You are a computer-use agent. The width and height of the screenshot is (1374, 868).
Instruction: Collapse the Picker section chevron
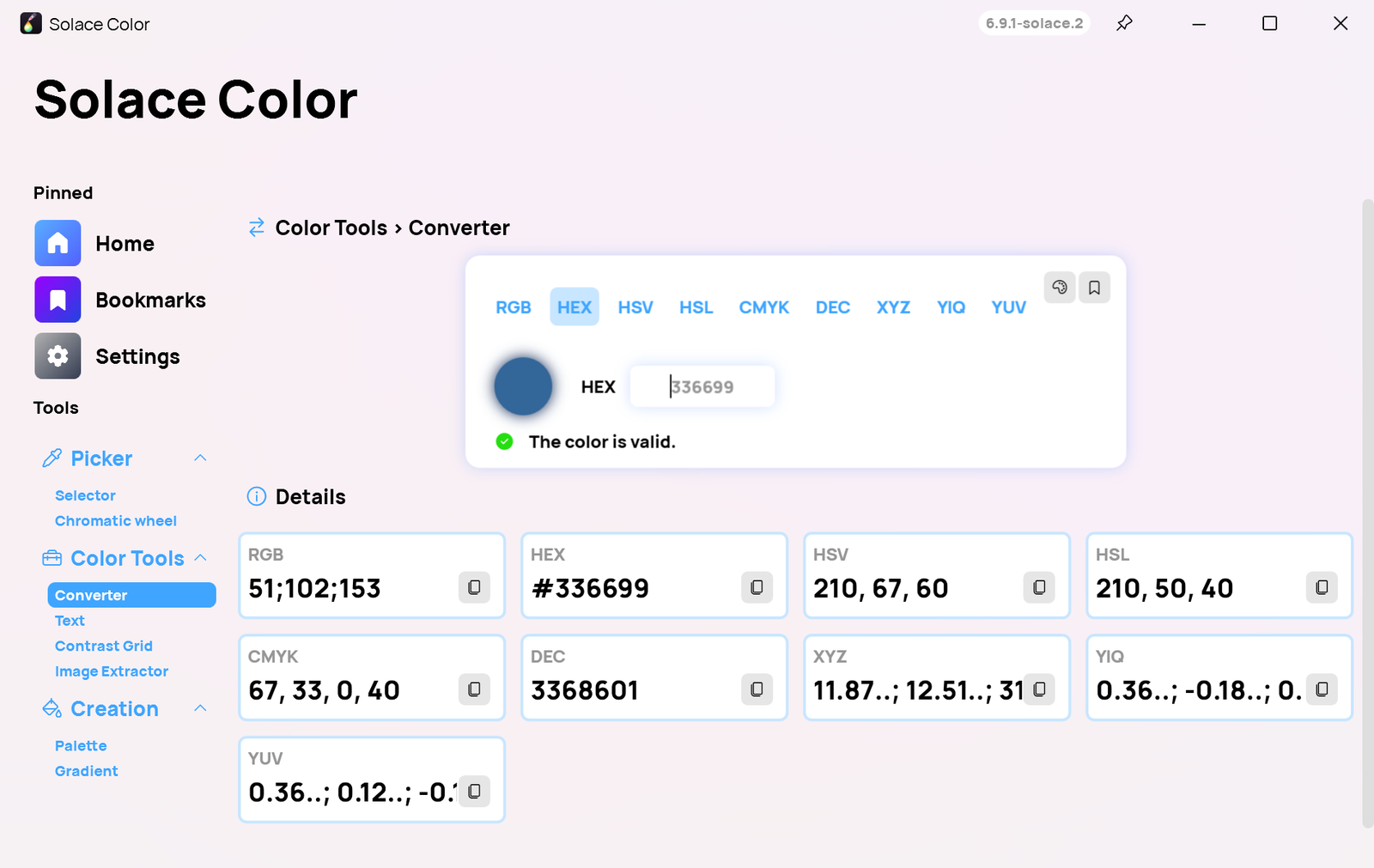click(x=200, y=458)
